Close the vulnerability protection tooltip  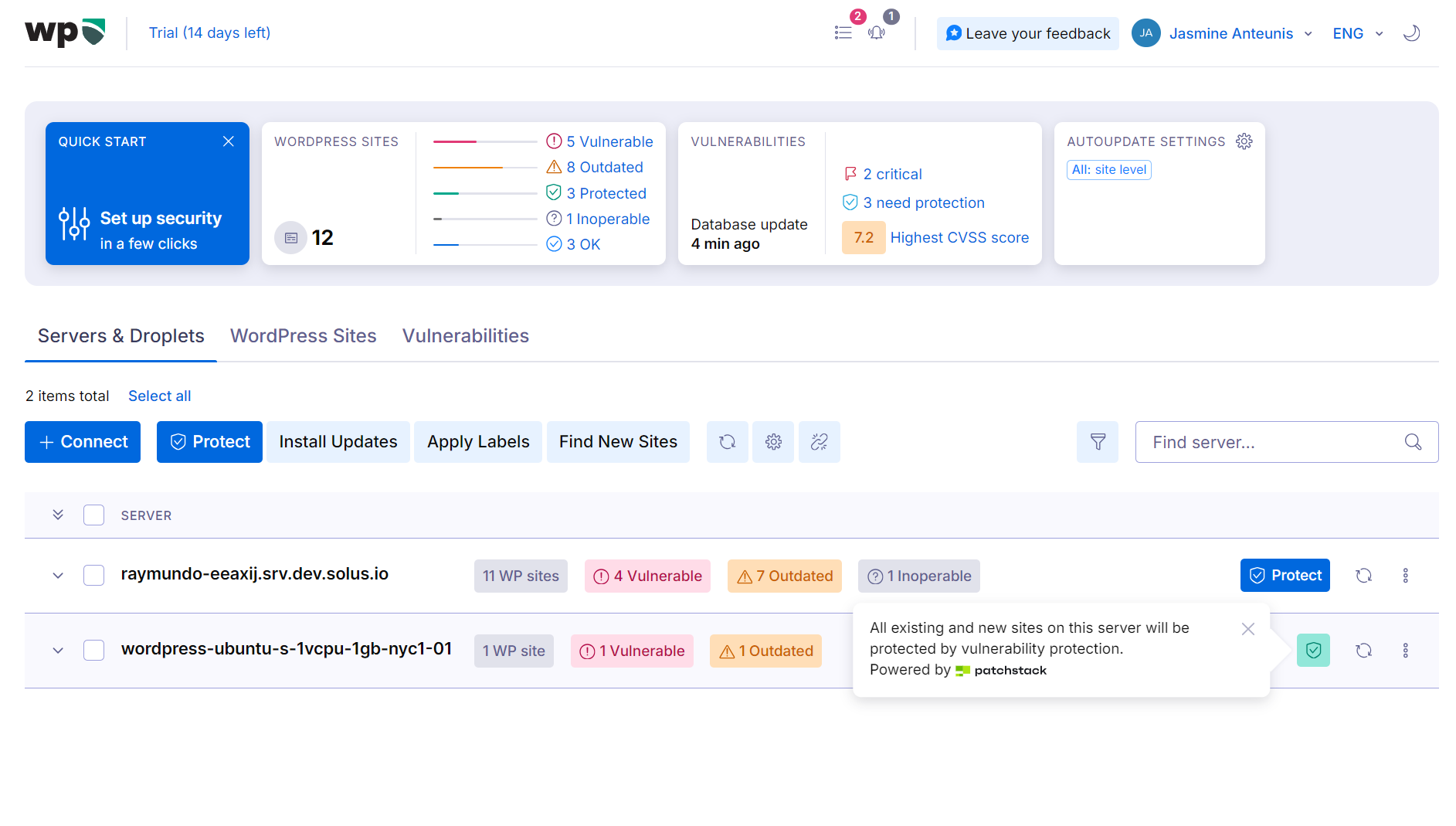(1248, 629)
